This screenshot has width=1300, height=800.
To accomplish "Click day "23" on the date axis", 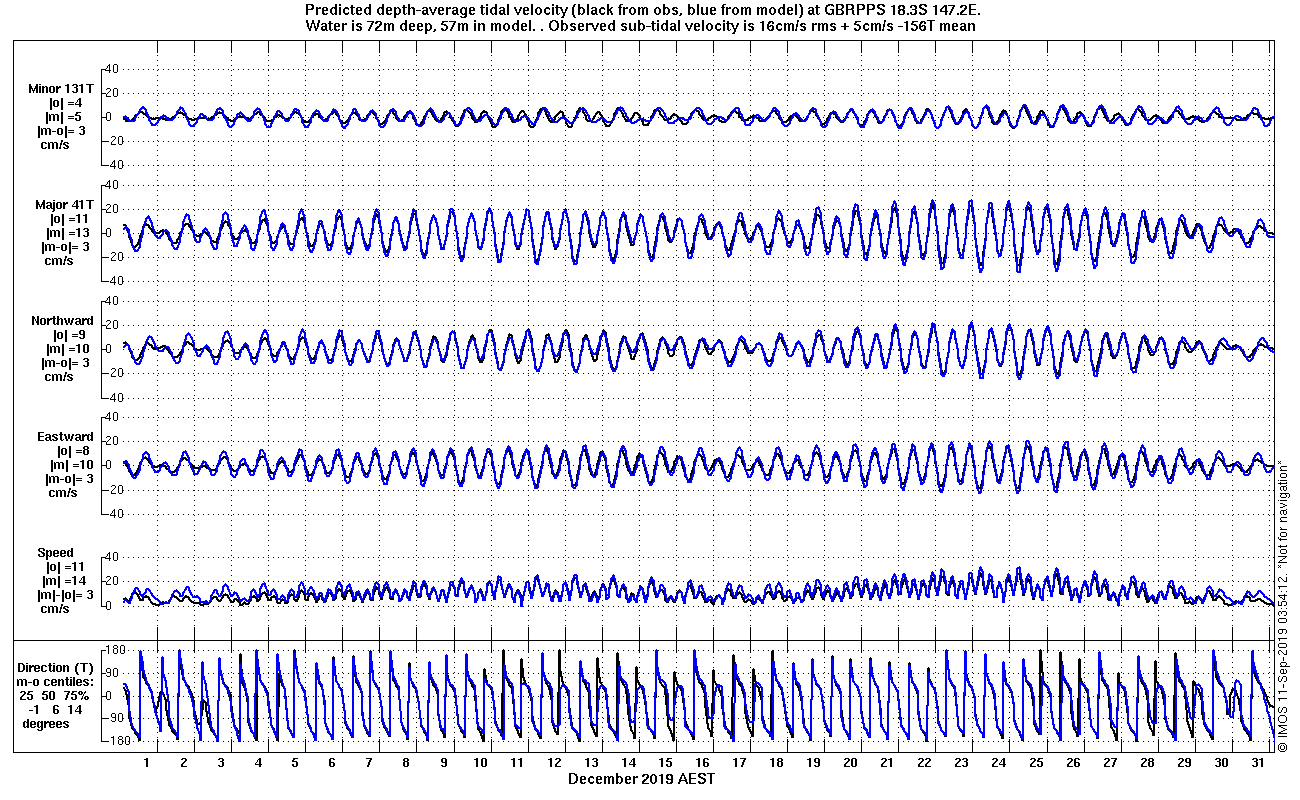I will [x=961, y=763].
